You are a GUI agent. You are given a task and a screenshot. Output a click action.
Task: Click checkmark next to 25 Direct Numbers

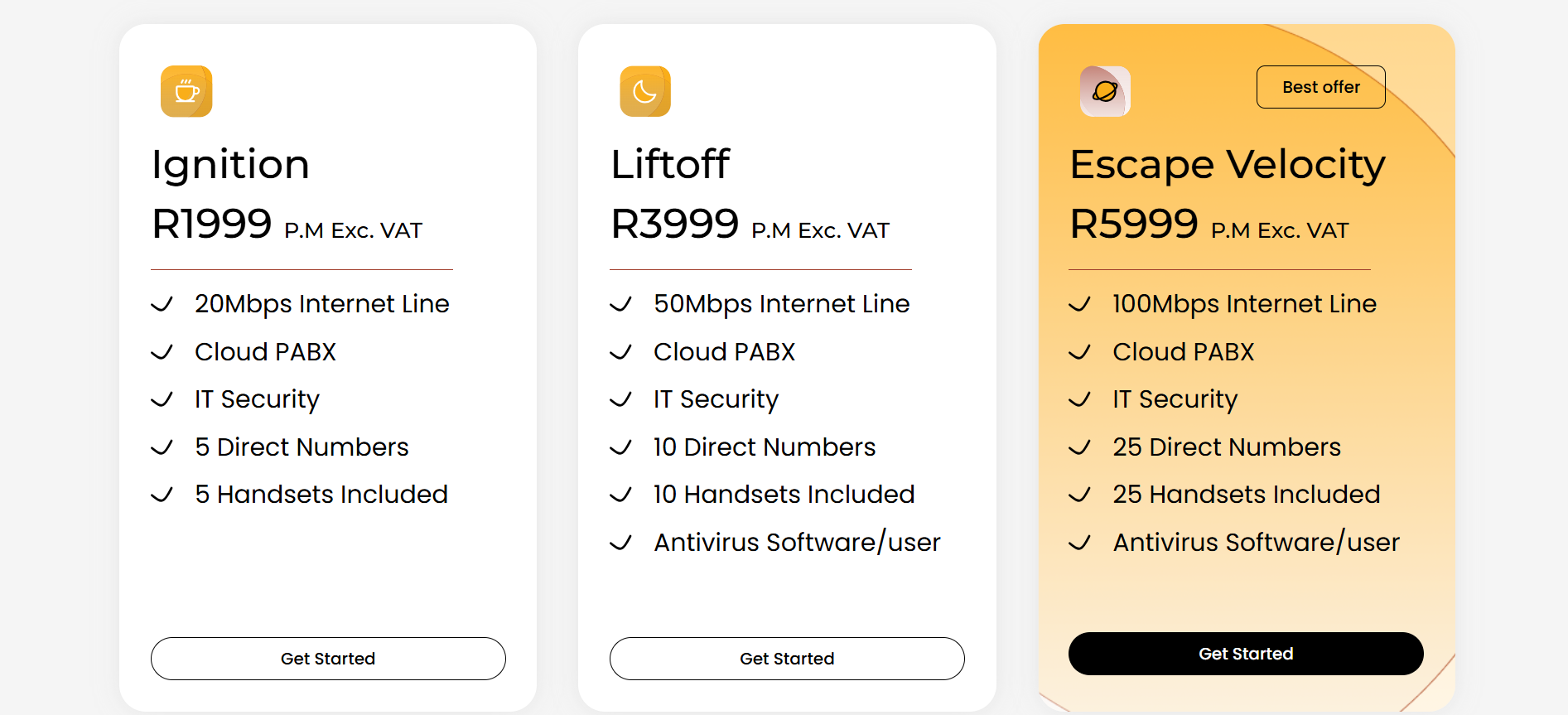click(x=1080, y=447)
